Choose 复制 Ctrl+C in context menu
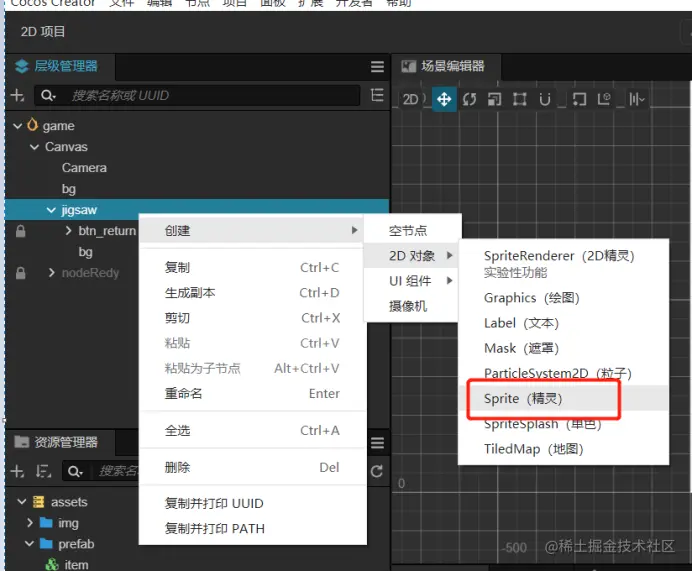693x572 pixels. pyautogui.click(x=252, y=267)
